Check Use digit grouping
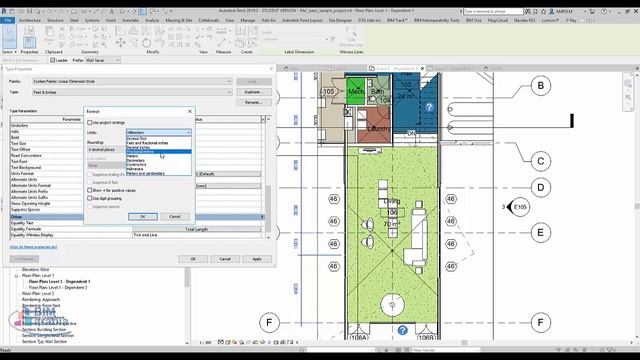 (90, 198)
